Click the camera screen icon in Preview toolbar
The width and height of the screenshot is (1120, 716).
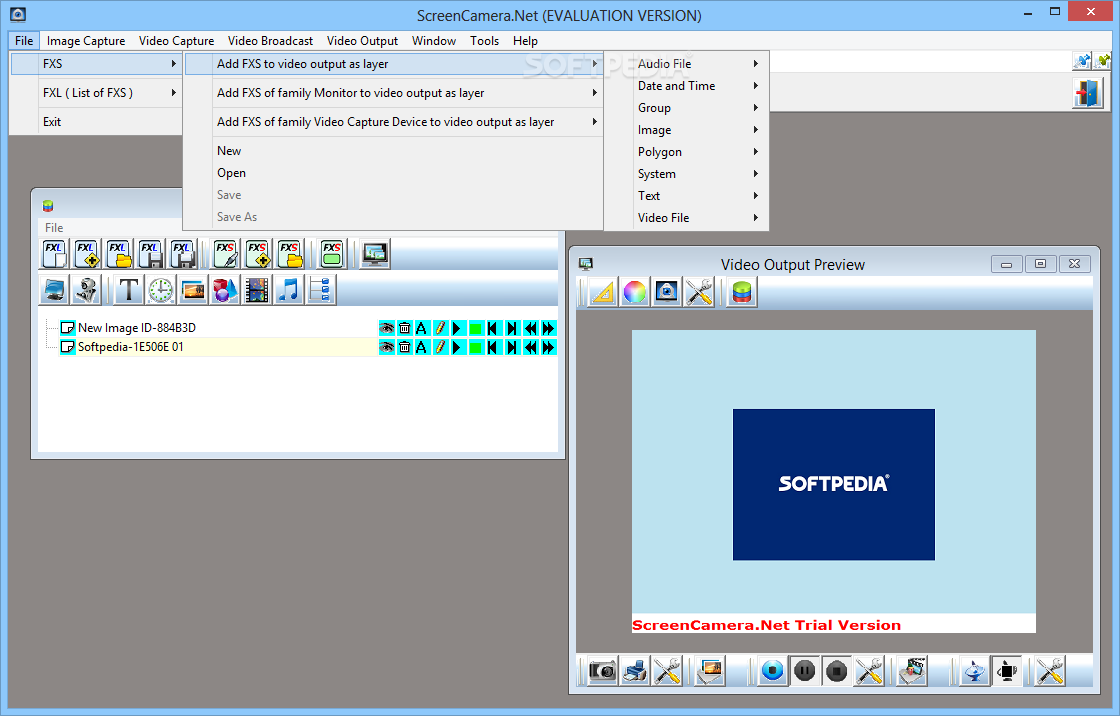[x=666, y=292]
